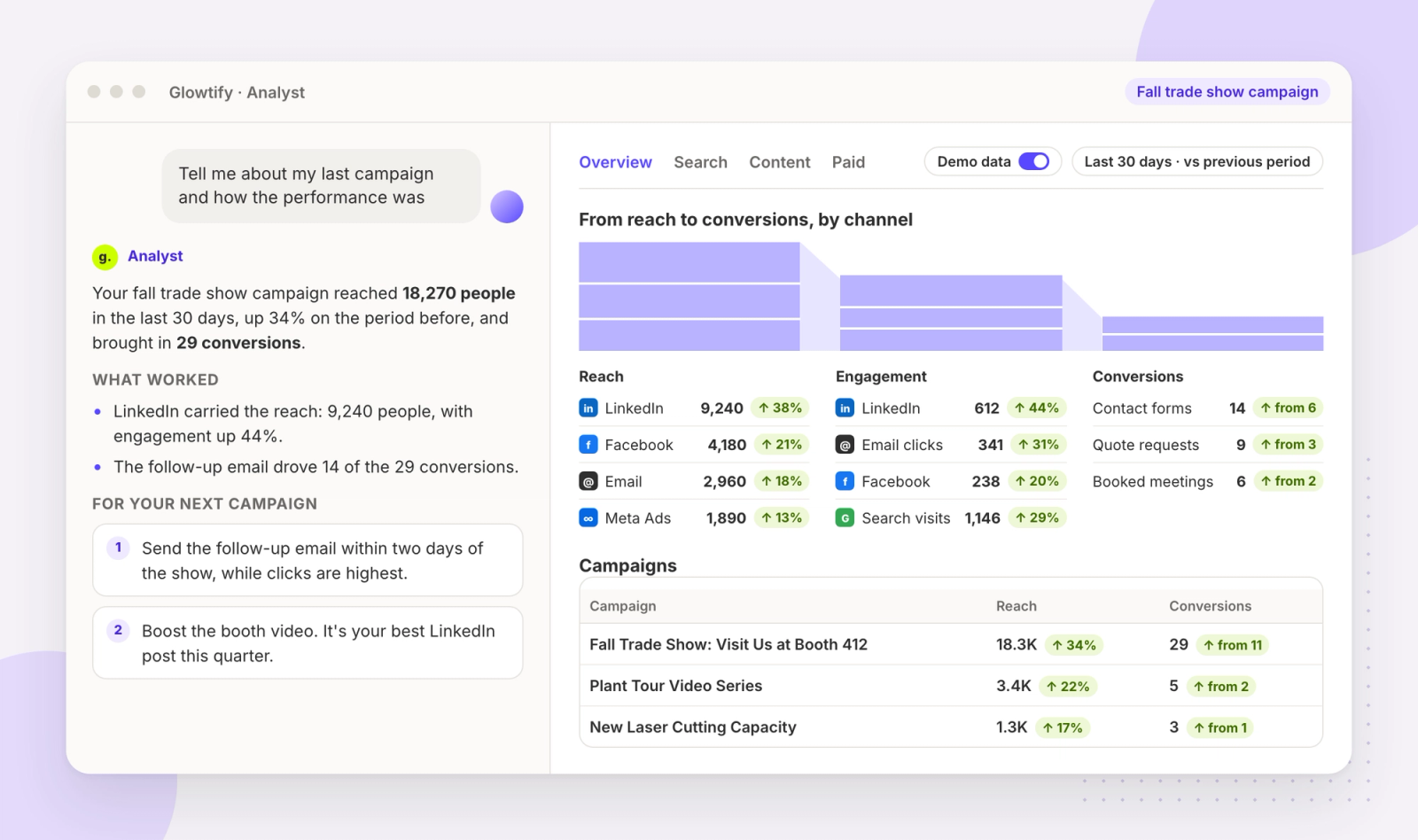Click the Search visits value 1,146
1418x840 pixels.
[x=982, y=518]
